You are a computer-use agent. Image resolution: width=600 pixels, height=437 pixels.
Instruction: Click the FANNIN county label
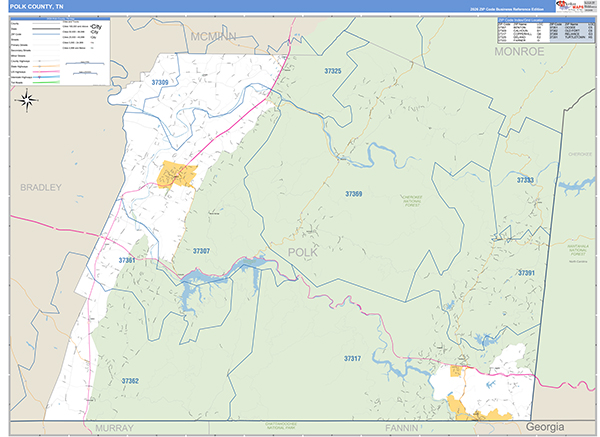401,428
